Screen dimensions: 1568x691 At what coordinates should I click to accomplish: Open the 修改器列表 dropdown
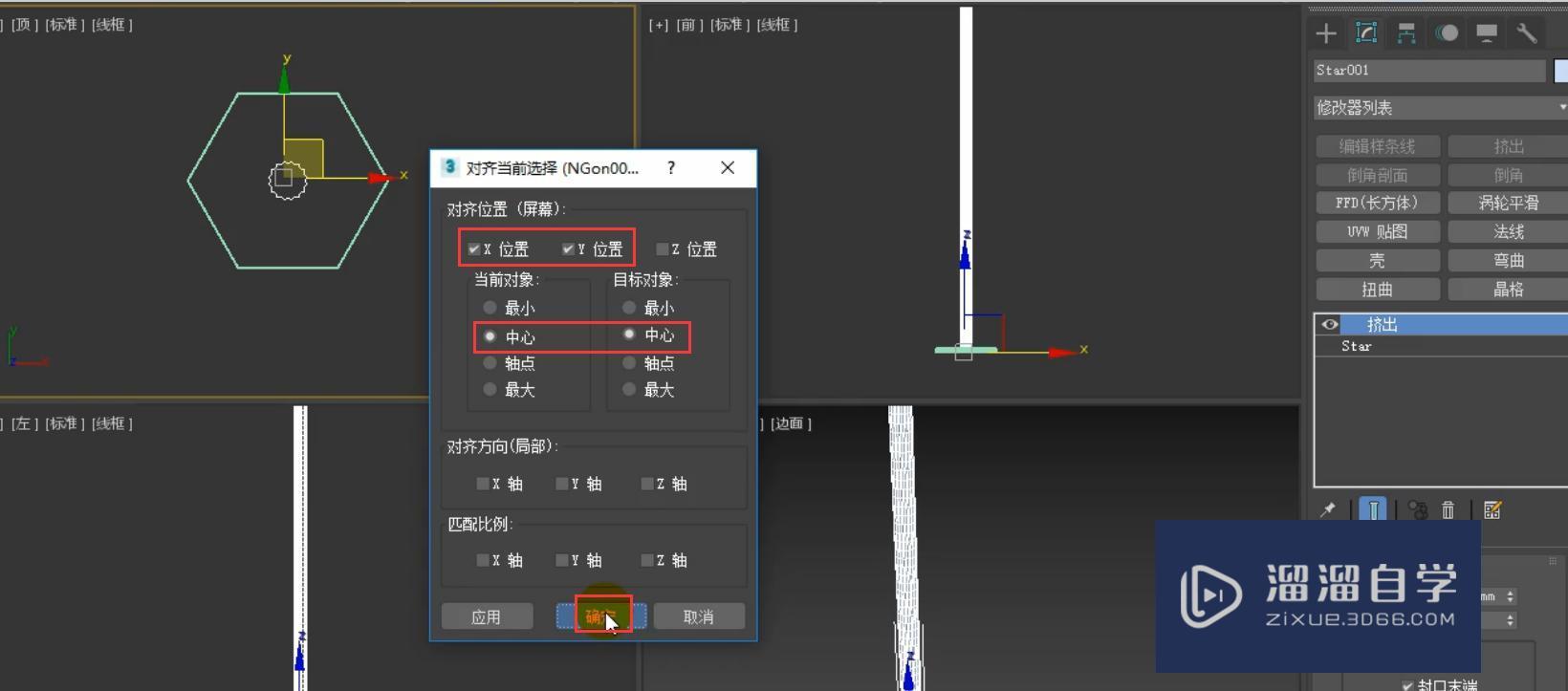pyautogui.click(x=1441, y=108)
